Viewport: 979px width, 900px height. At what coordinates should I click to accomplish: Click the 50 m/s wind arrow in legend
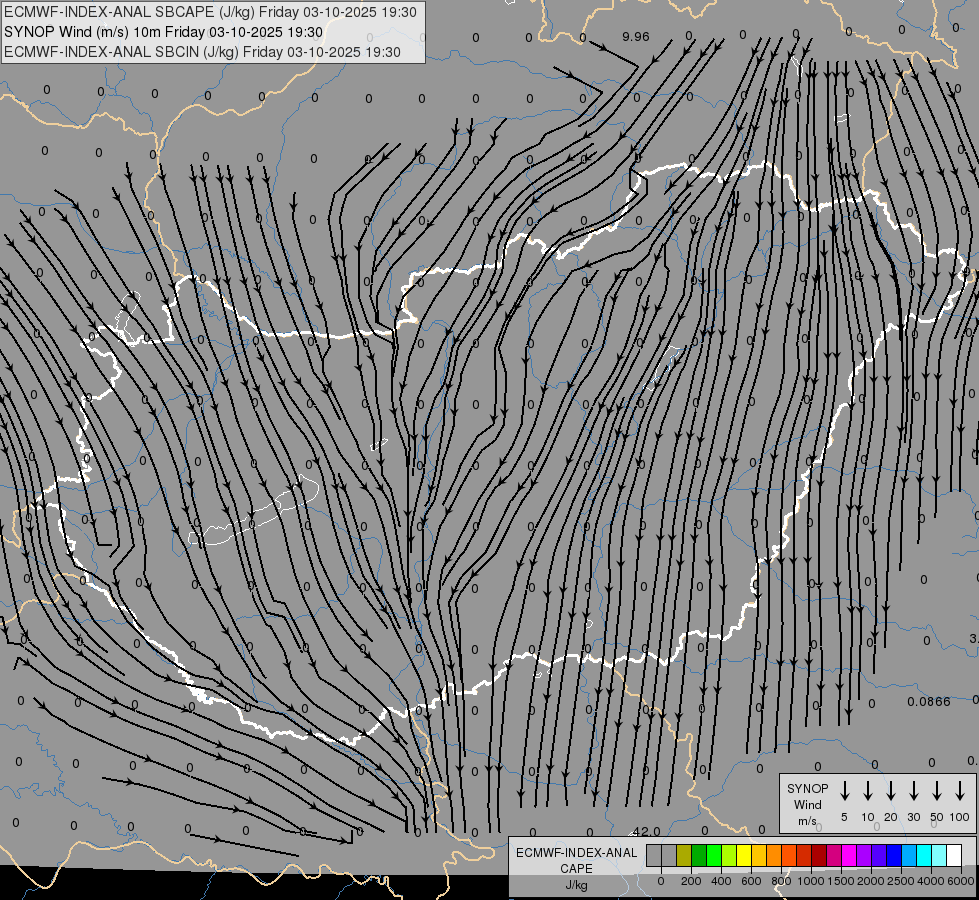937,791
